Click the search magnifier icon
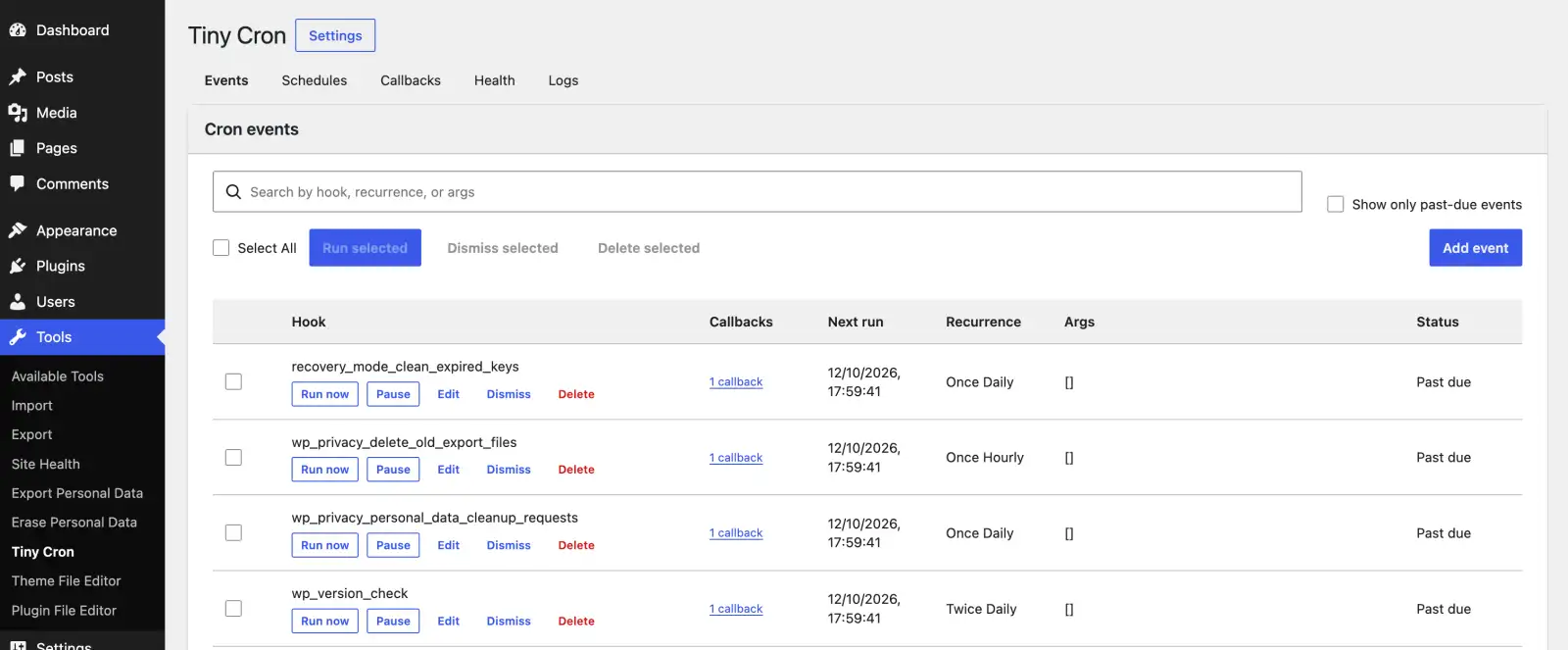Viewport: 1568px width, 650px height. [x=233, y=192]
